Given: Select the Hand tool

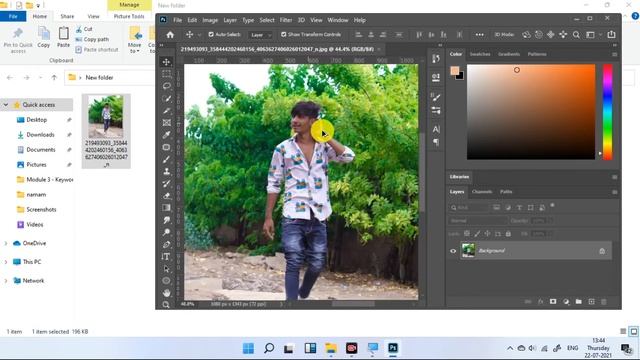Looking at the screenshot, I should coord(167,293).
